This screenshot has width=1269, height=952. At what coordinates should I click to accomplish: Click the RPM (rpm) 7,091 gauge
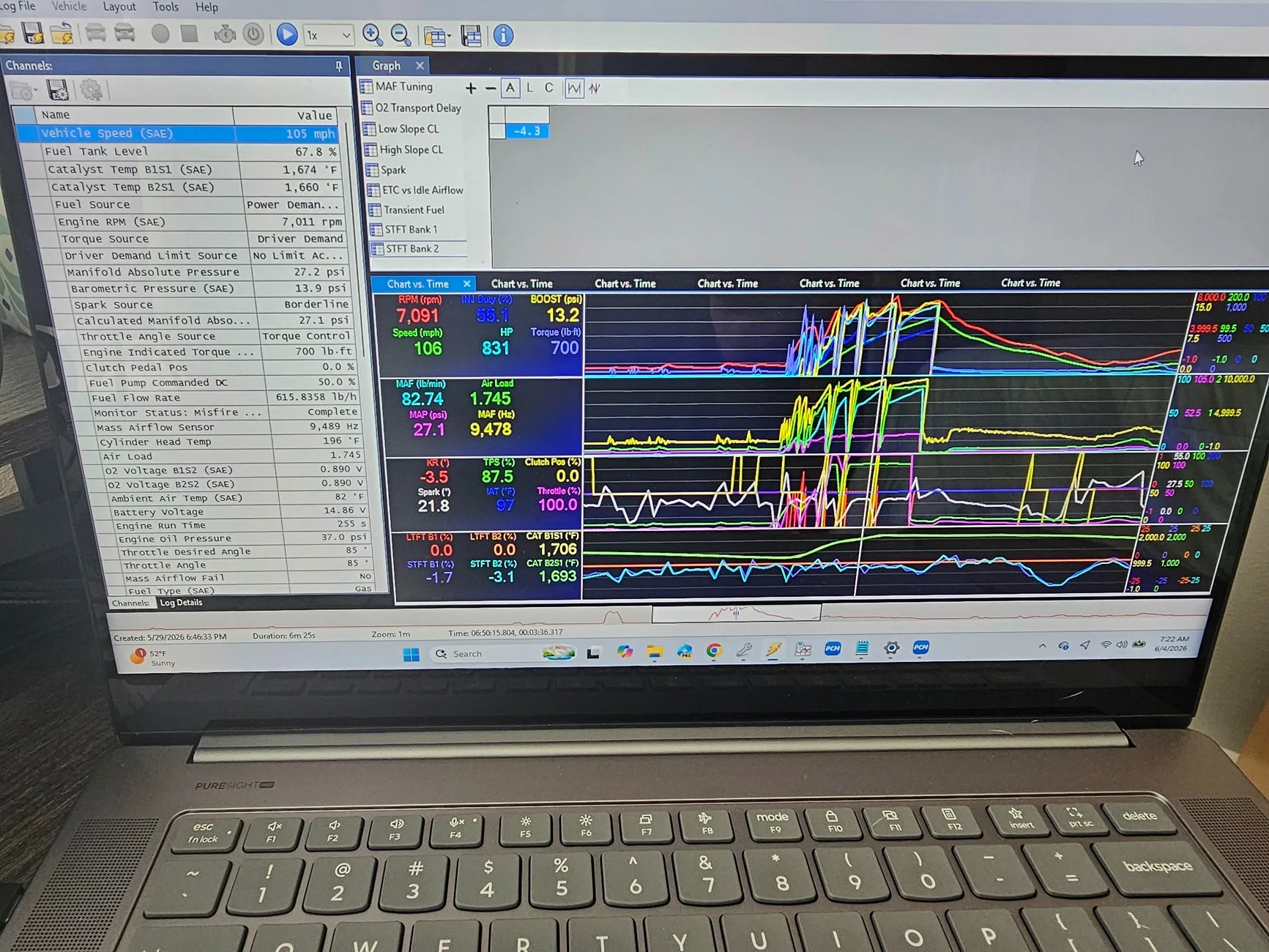coord(419,310)
